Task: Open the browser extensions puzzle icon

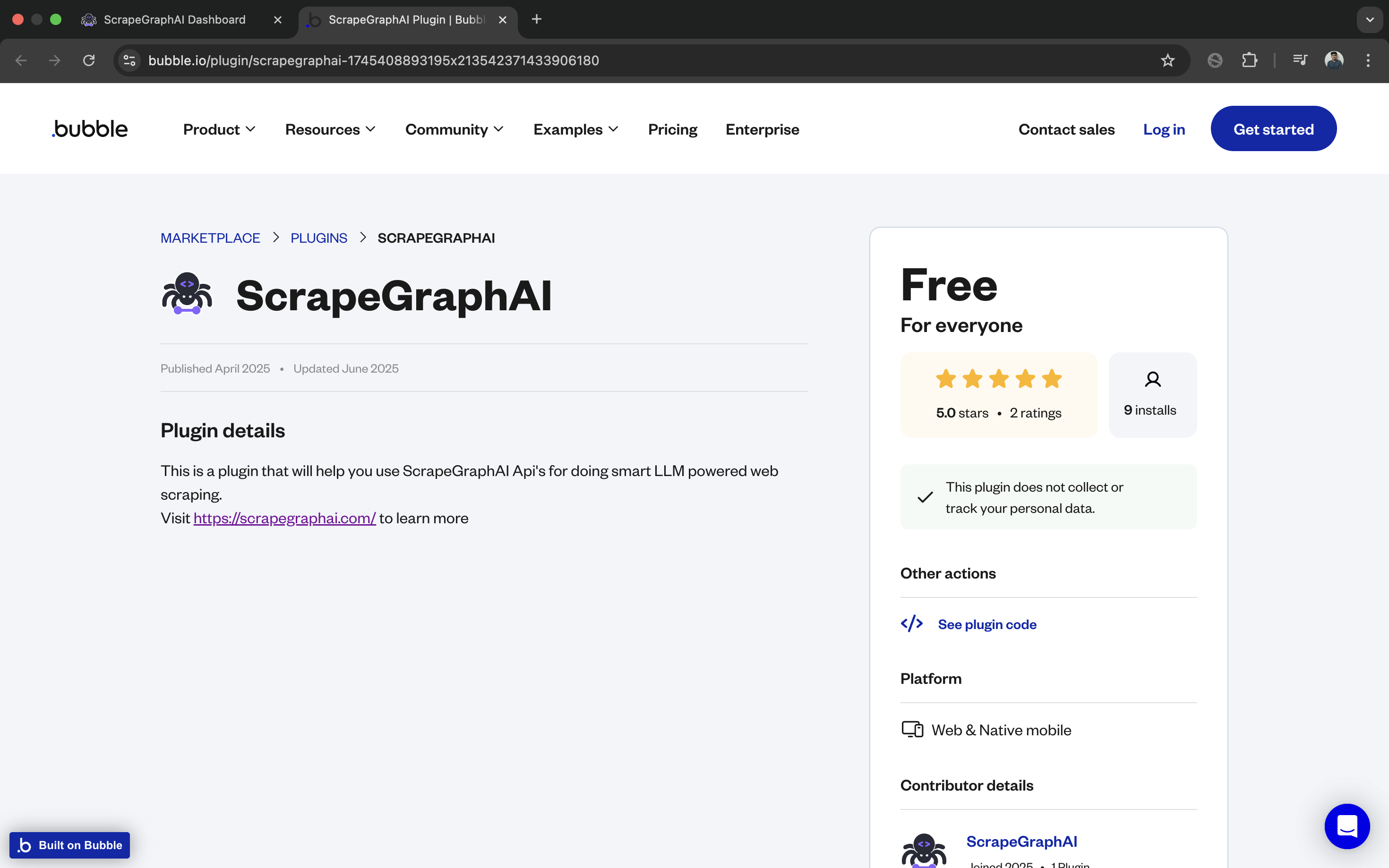Action: click(1249, 60)
